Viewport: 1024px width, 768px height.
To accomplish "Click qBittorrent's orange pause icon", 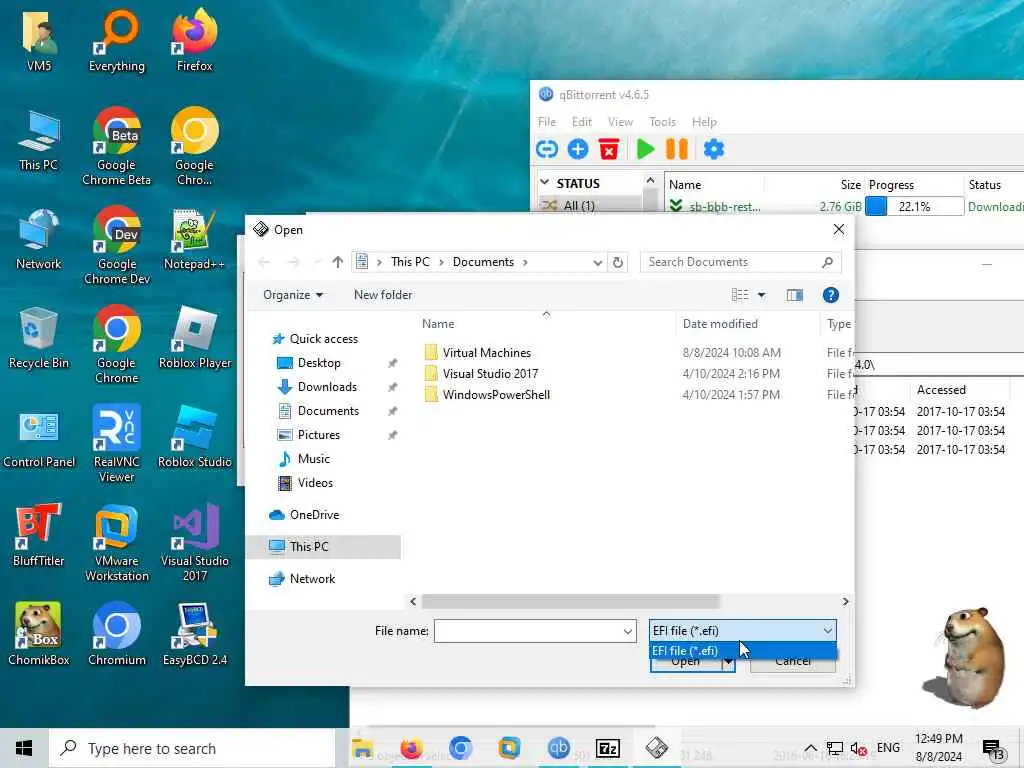I will click(677, 150).
